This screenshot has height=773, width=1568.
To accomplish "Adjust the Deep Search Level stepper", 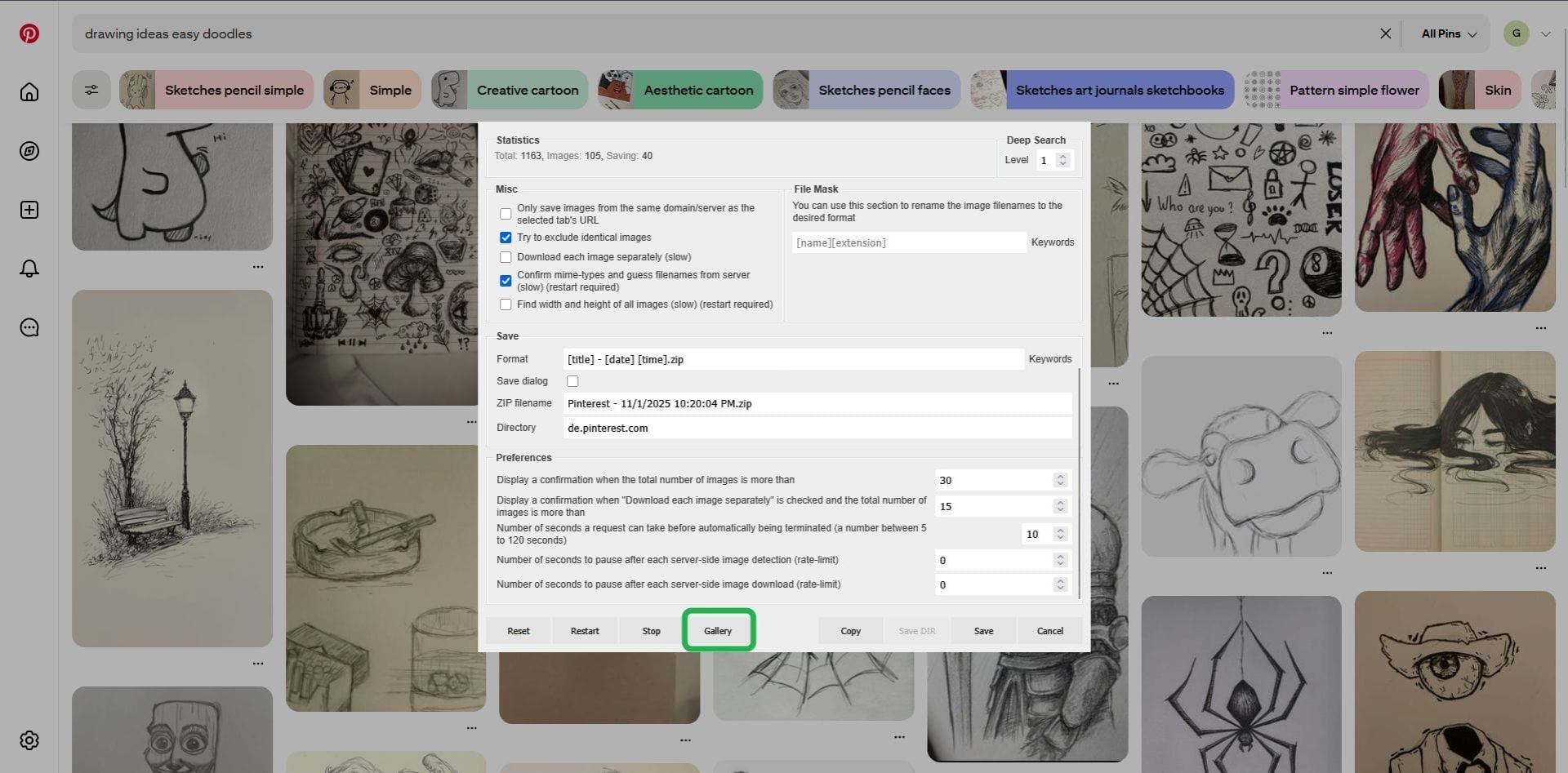I will tap(1062, 160).
